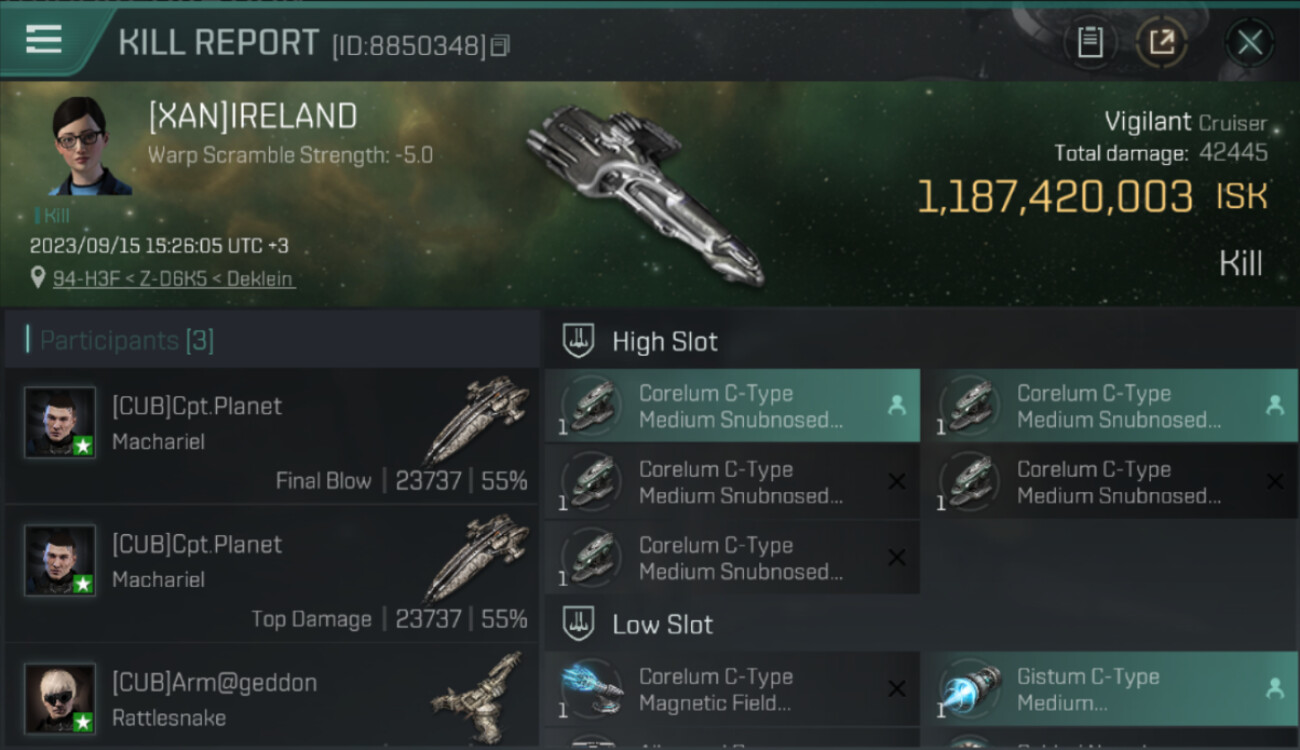
Task: Select Arm@geddon Rattlesnake participant portrait
Action: 60,697
